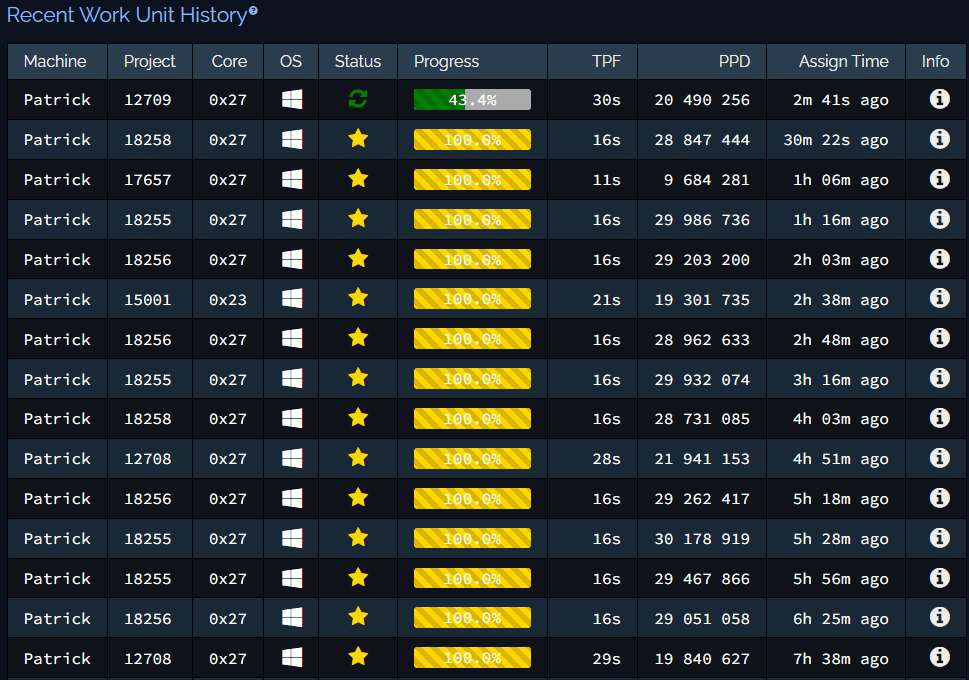The width and height of the screenshot is (969, 680).
Task: Click the Windows OS icon for project 12709
Action: click(x=292, y=100)
